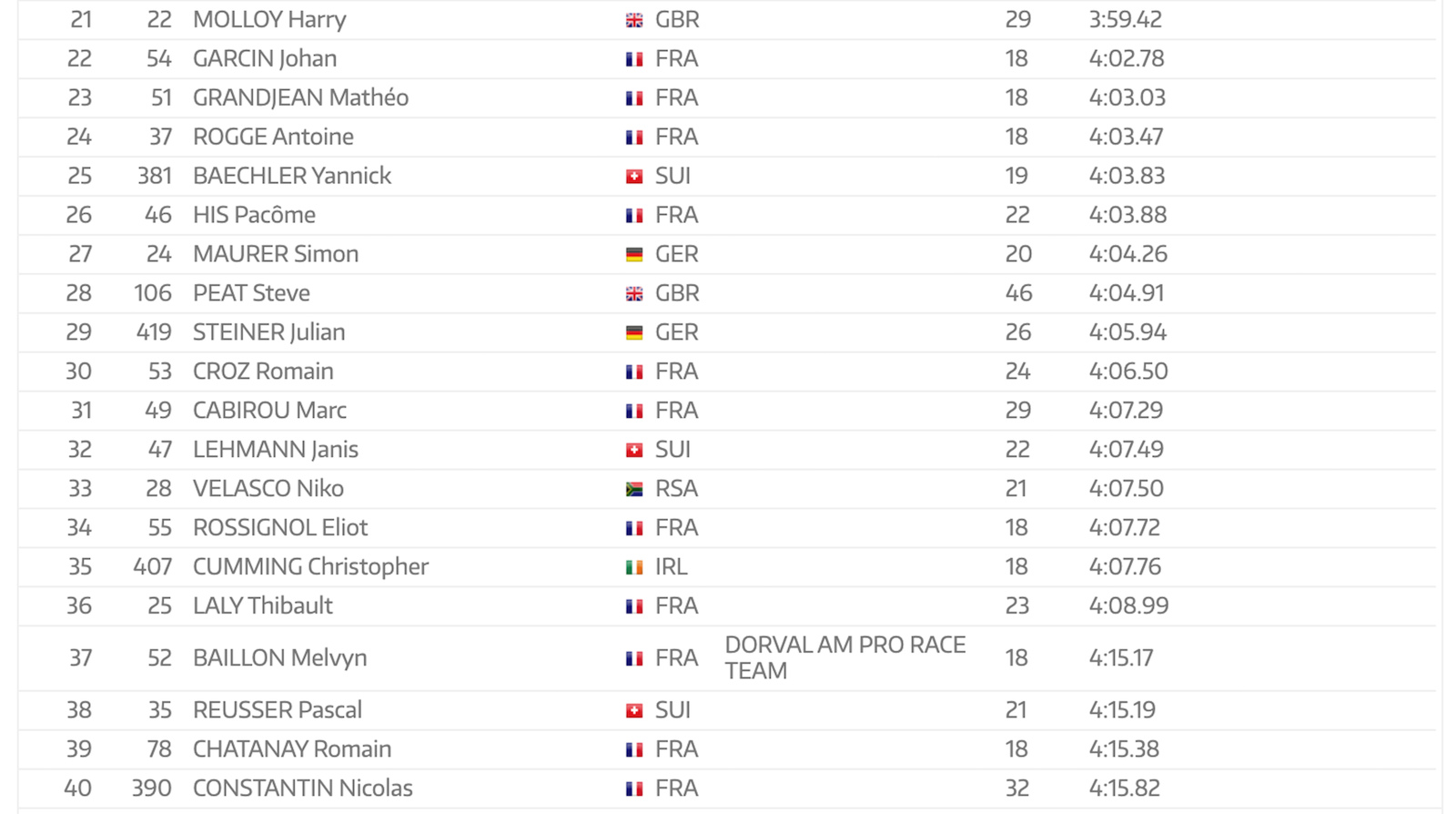Select rider name GRANDJEAN Mathéo
This screenshot has width=1456, height=814.
[300, 97]
